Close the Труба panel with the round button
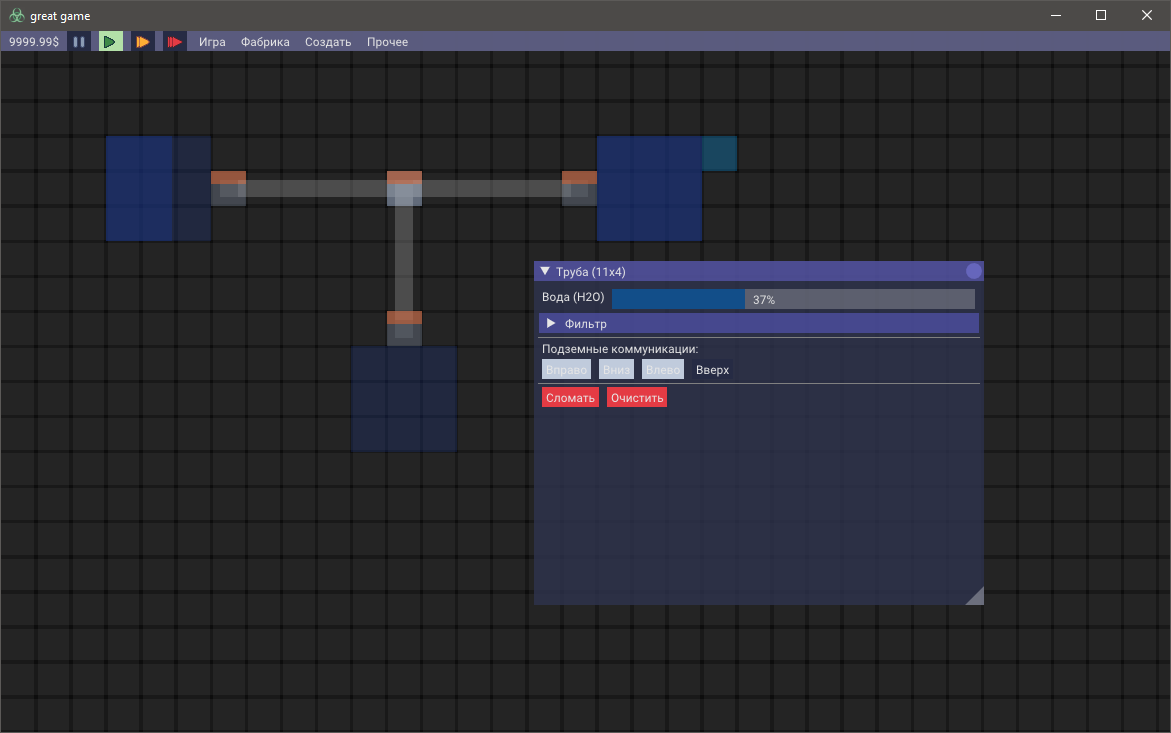The height and width of the screenshot is (733, 1171). 973,271
